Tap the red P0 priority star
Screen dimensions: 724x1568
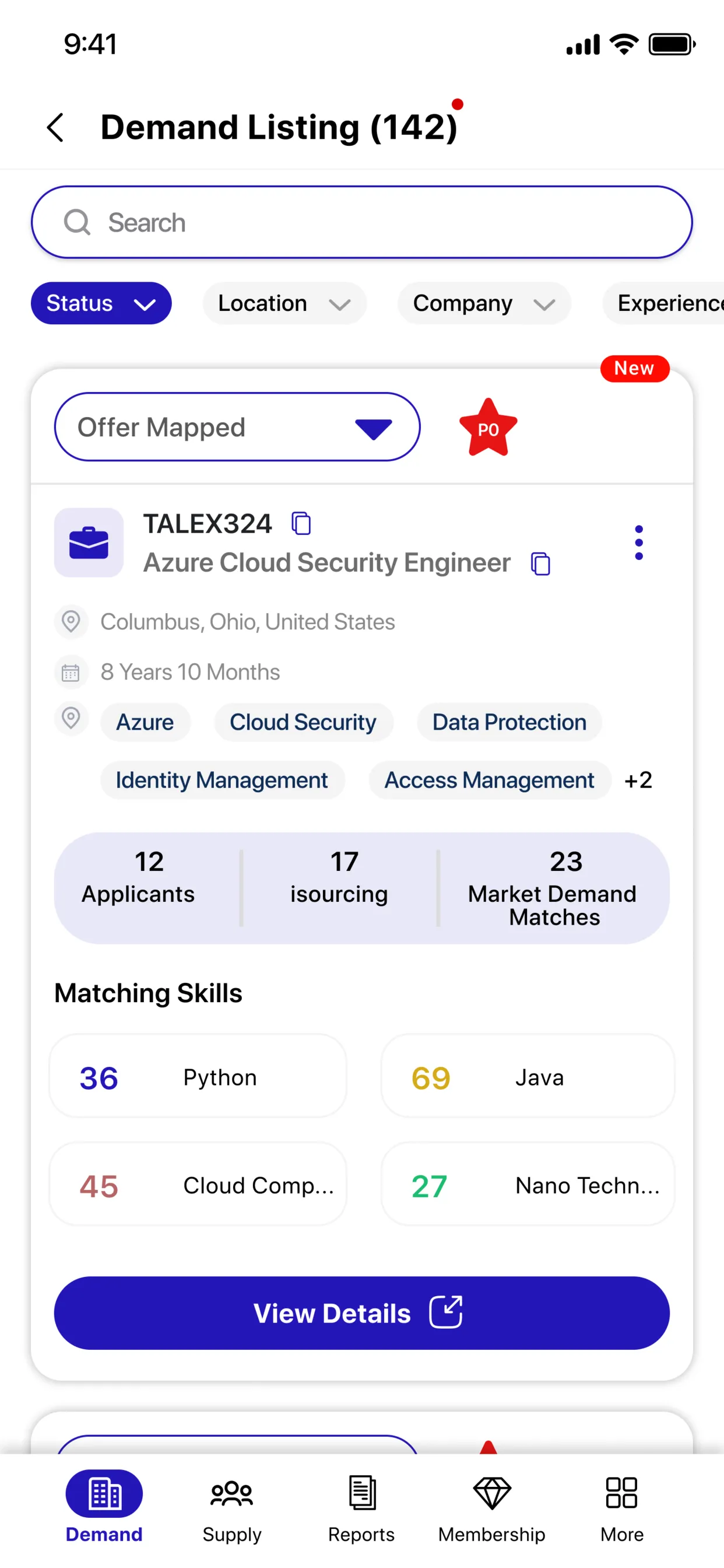(x=488, y=428)
